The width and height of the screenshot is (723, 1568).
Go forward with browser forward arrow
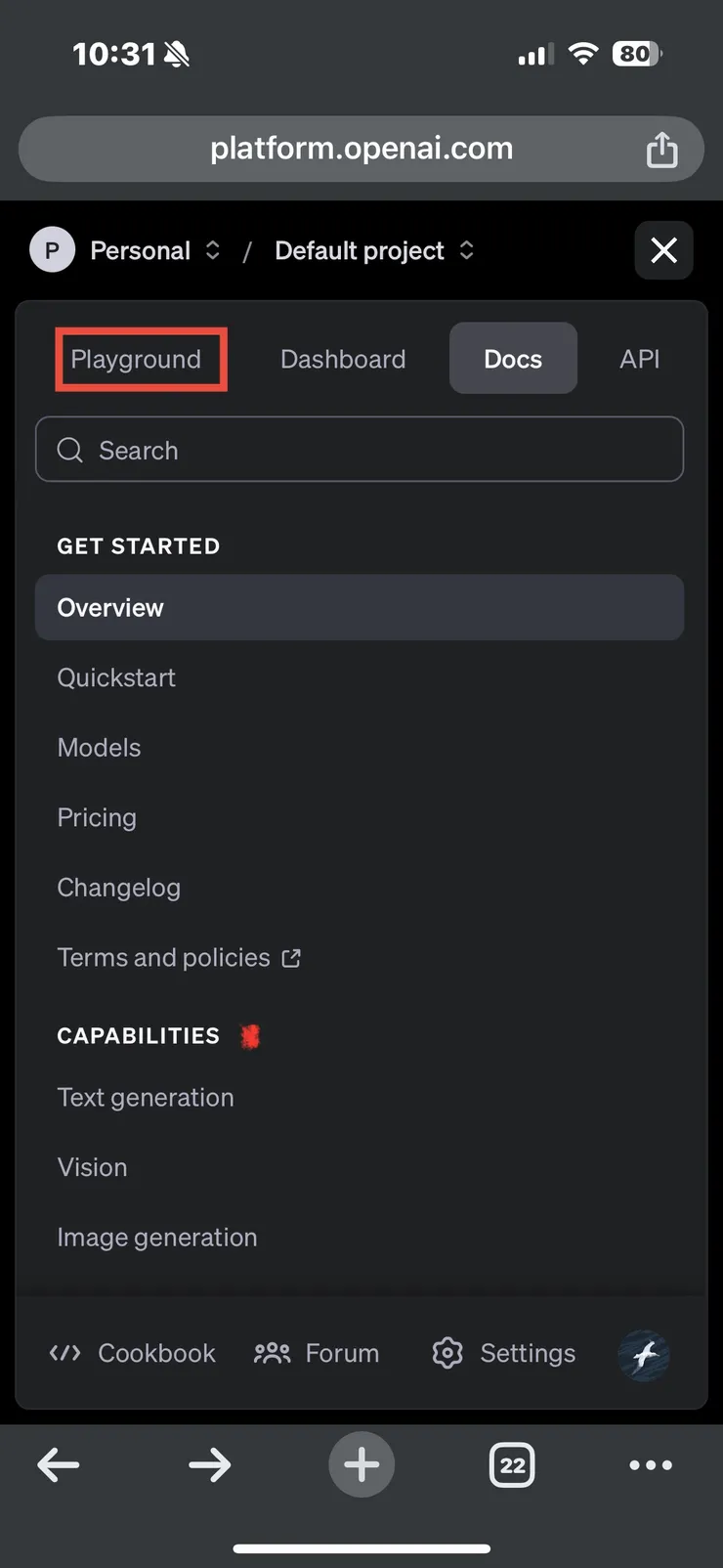point(210,1464)
